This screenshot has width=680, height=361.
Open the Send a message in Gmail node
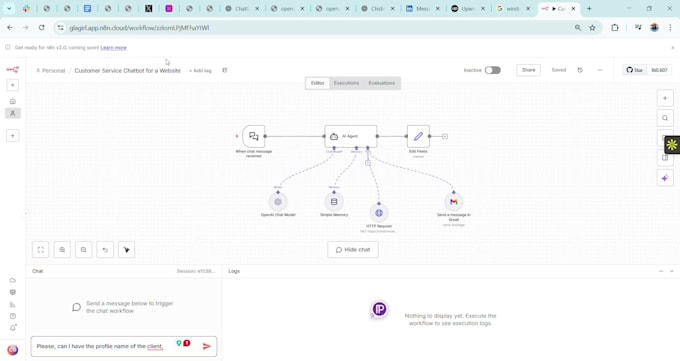[454, 202]
